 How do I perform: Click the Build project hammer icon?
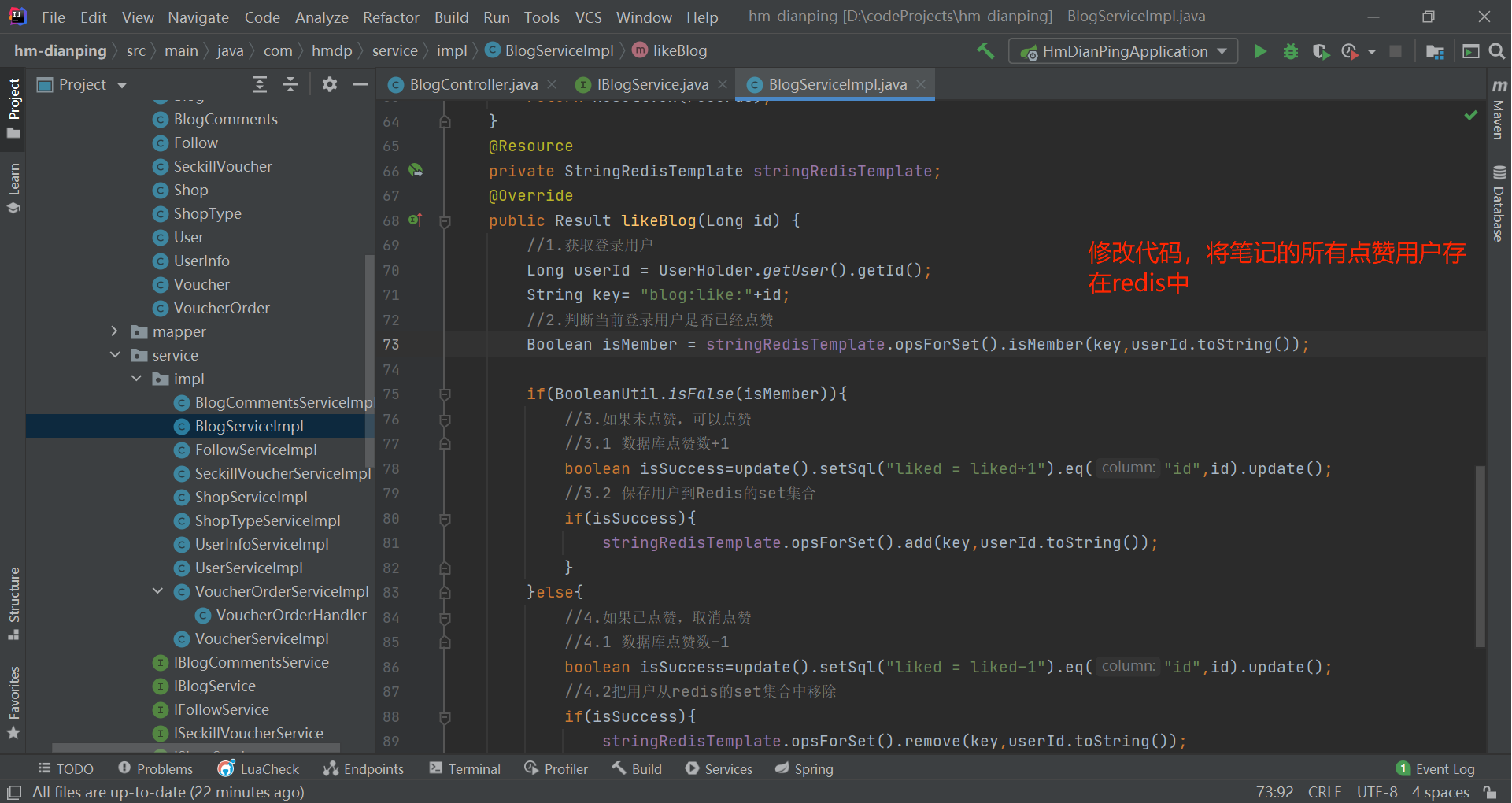(x=985, y=51)
